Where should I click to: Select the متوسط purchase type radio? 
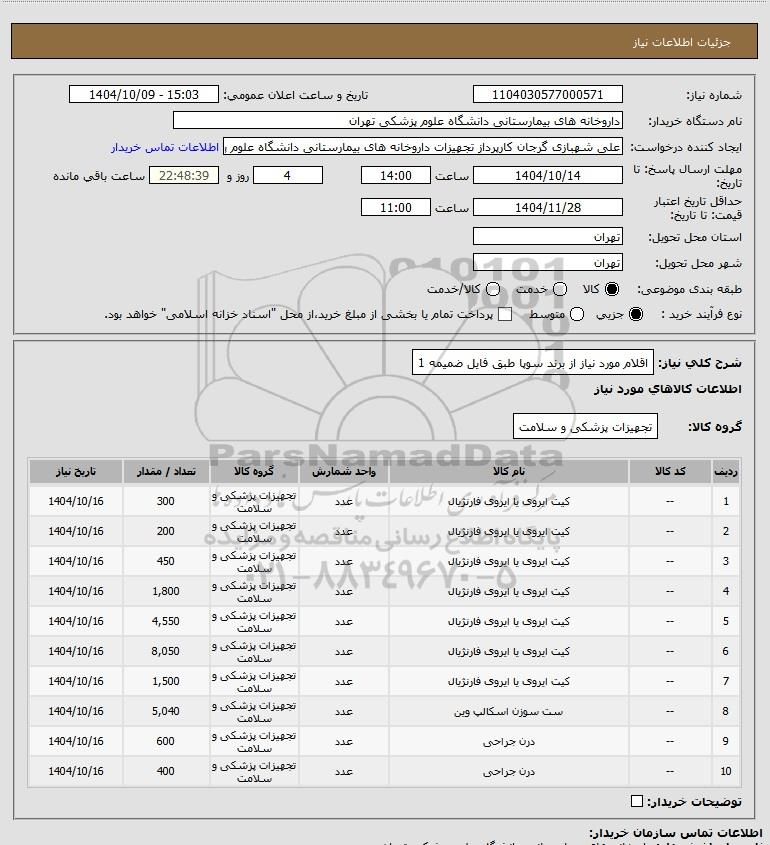[x=577, y=314]
